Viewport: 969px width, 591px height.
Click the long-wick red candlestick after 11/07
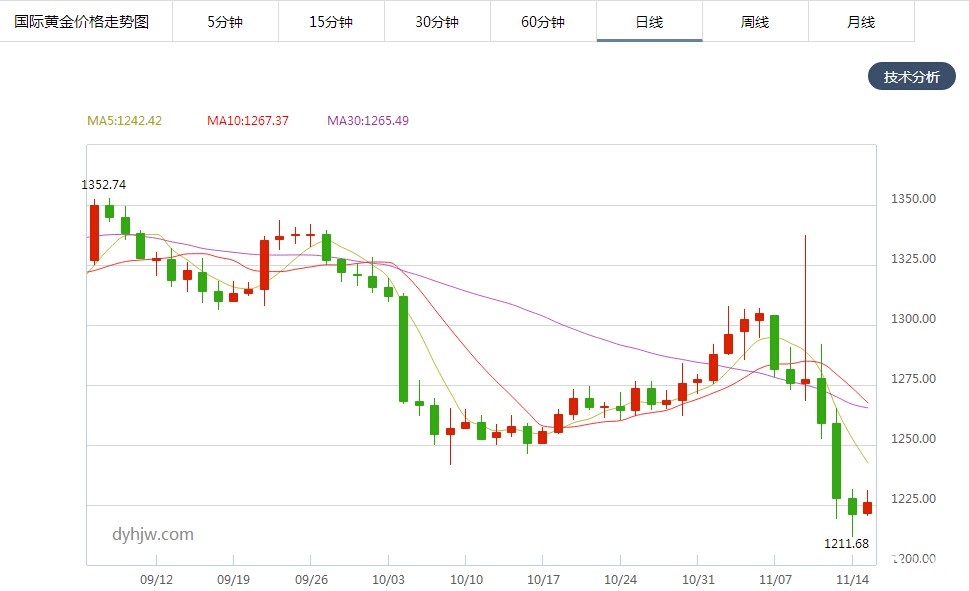point(805,381)
